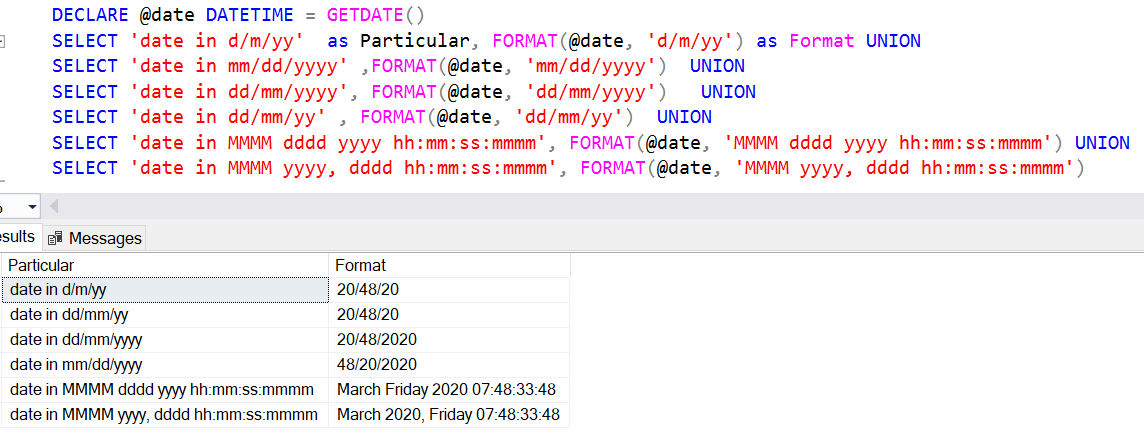The height and width of the screenshot is (439, 1144).
Task: Place cursor on the DECLARE keyword
Action: coord(90,15)
